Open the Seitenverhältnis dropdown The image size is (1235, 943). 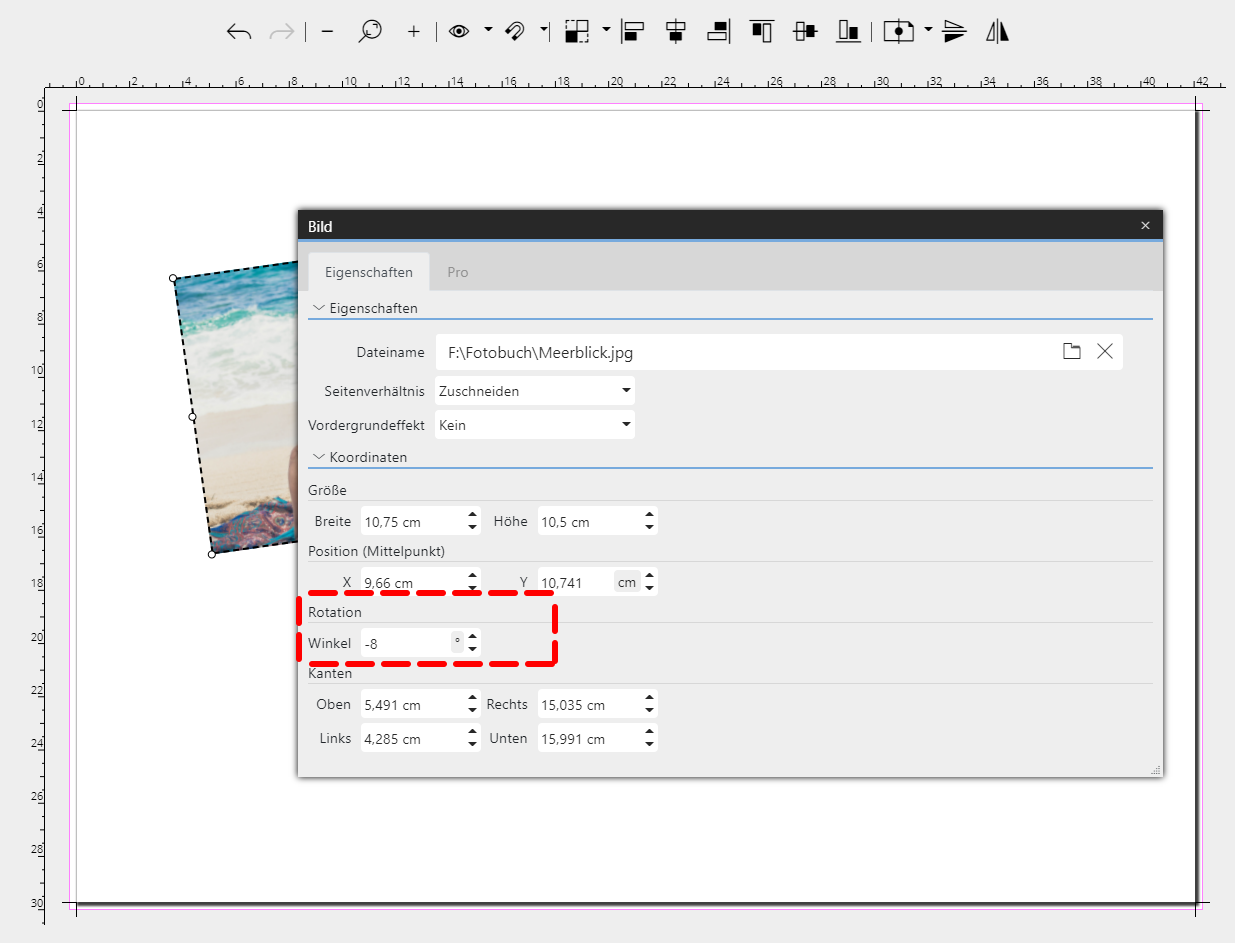point(535,391)
